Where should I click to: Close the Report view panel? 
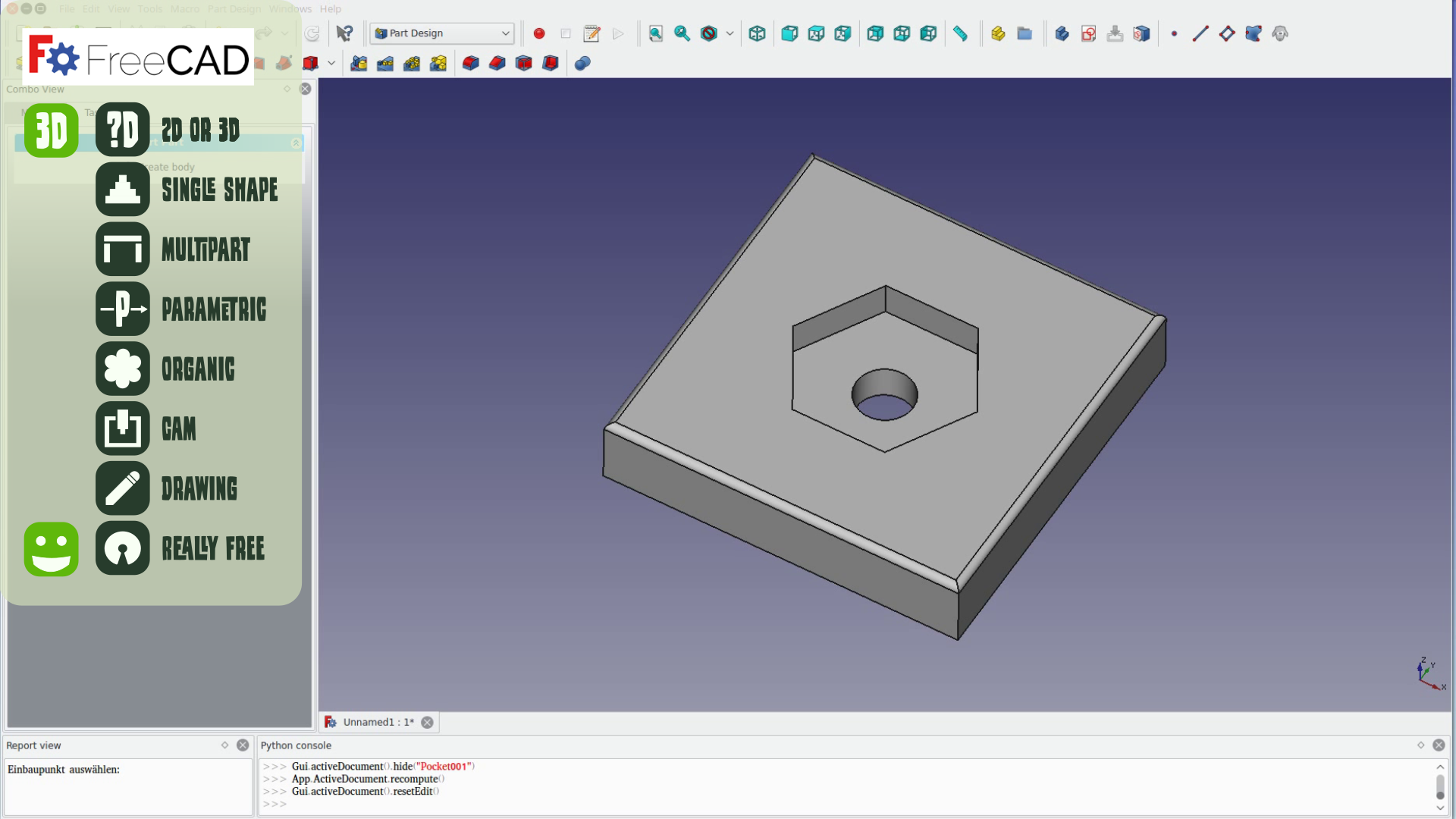click(243, 745)
